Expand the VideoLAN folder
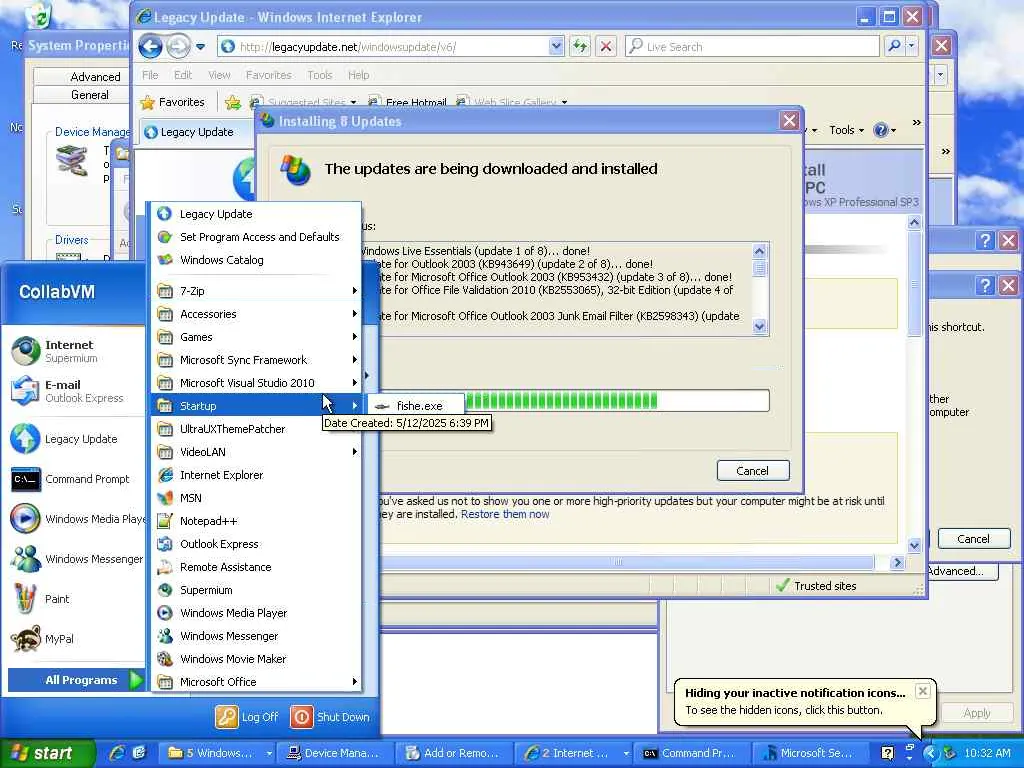 coord(256,451)
